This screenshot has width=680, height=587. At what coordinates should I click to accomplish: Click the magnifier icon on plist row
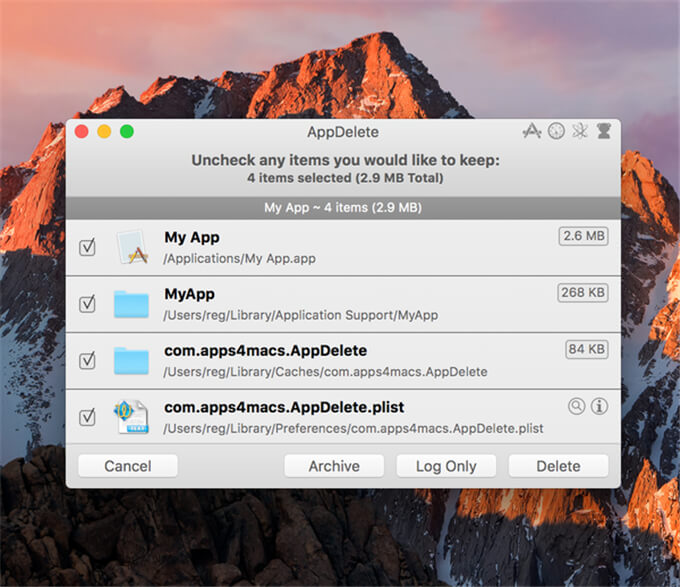(576, 407)
